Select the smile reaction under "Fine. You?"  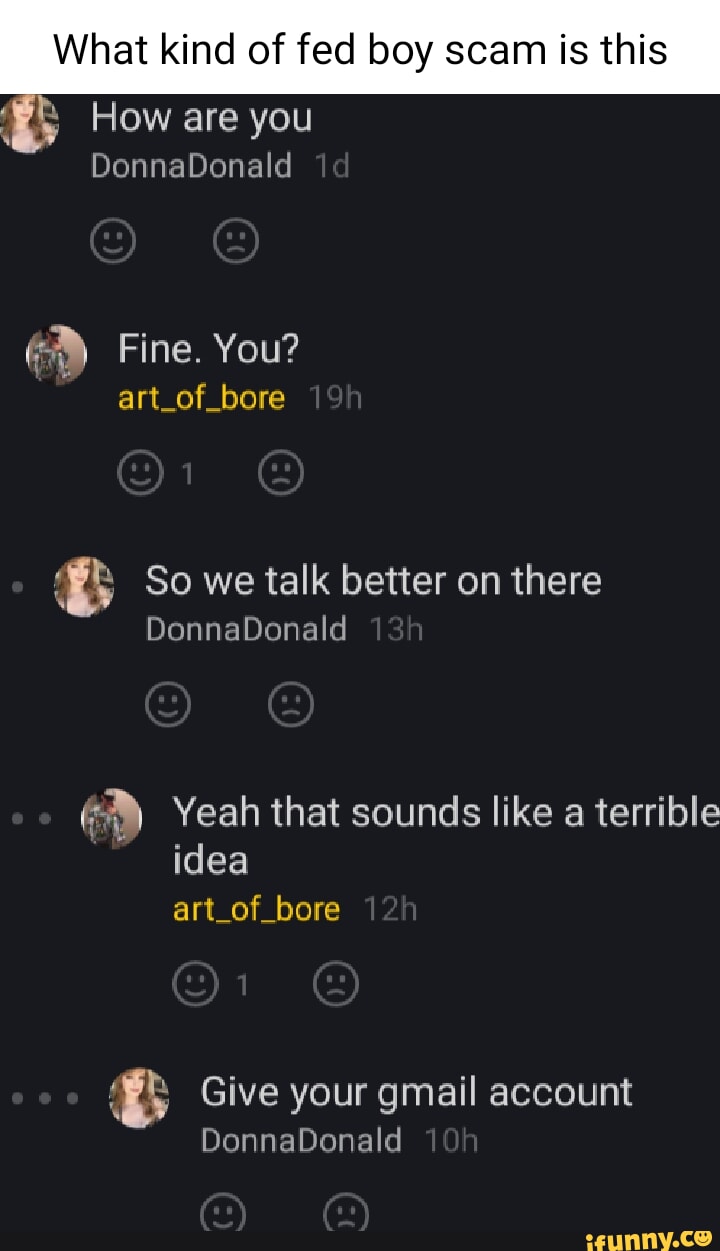click(141, 472)
